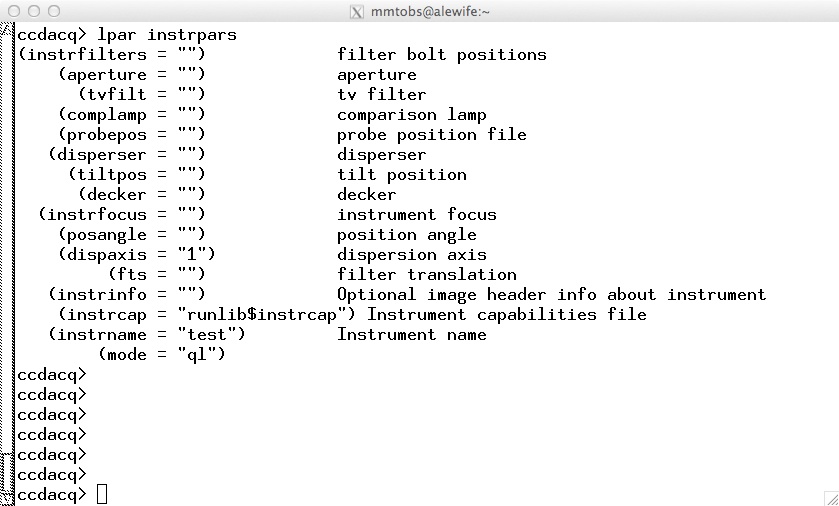839x506 pixels.
Task: Click the terminal scrollbar on left edge
Action: click(6, 264)
